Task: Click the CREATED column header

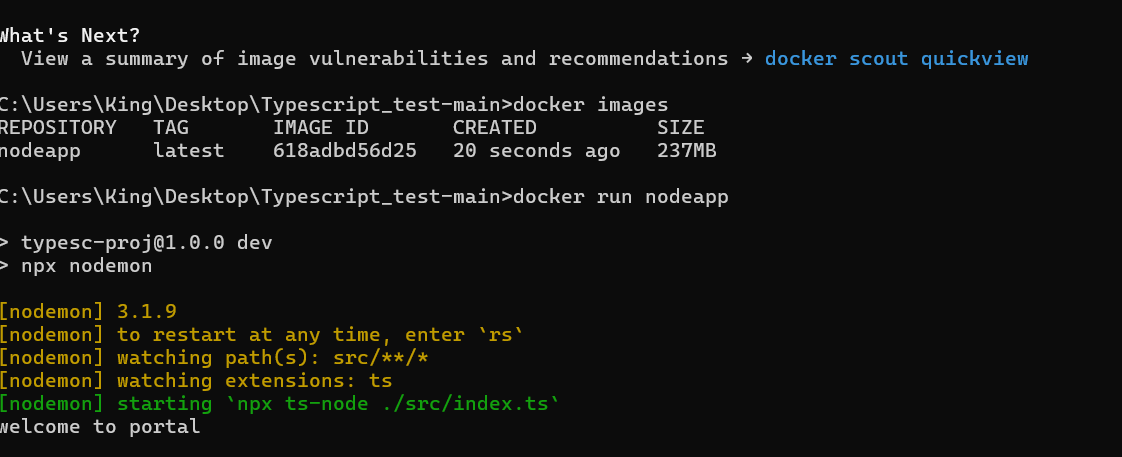Action: [x=494, y=128]
